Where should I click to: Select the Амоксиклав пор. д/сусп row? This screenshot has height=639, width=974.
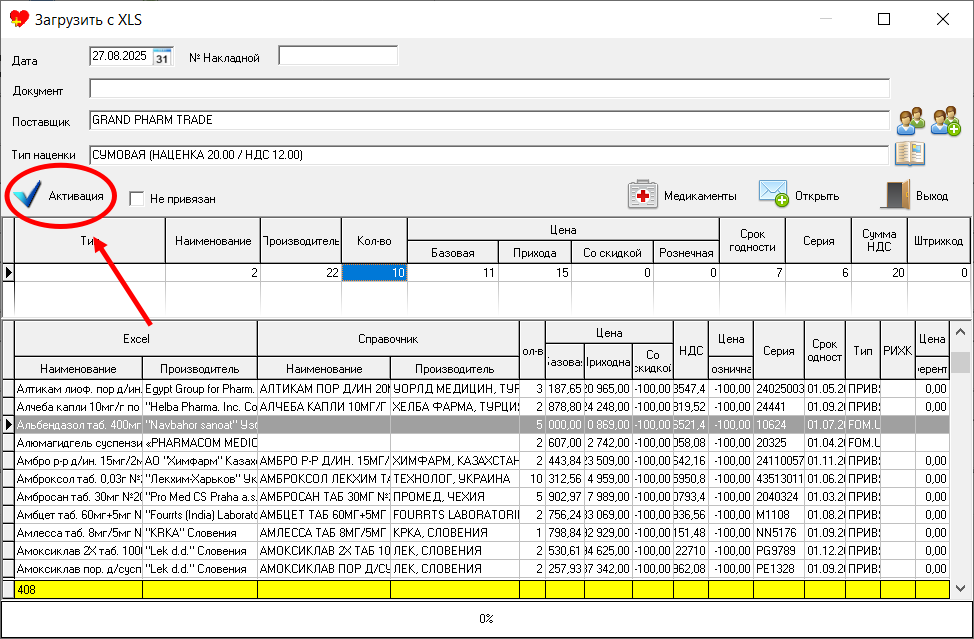pos(78,568)
